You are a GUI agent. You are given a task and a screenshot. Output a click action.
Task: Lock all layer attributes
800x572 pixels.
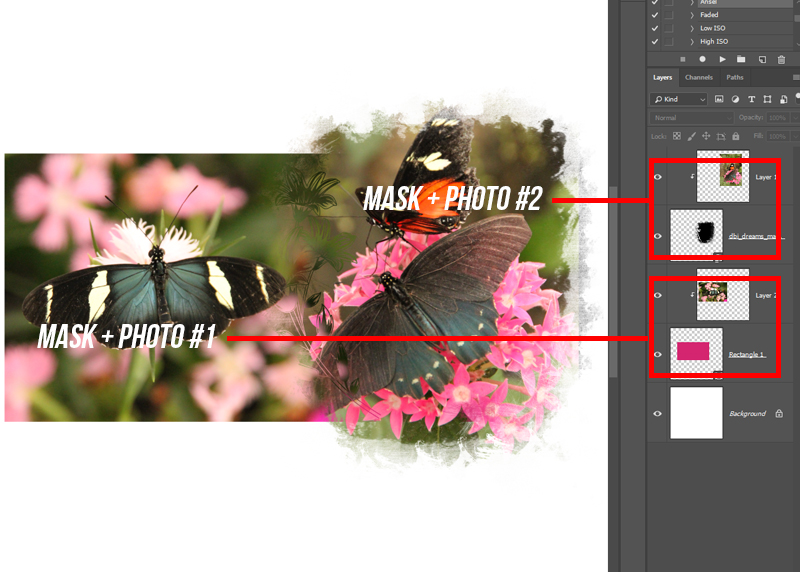(736, 136)
